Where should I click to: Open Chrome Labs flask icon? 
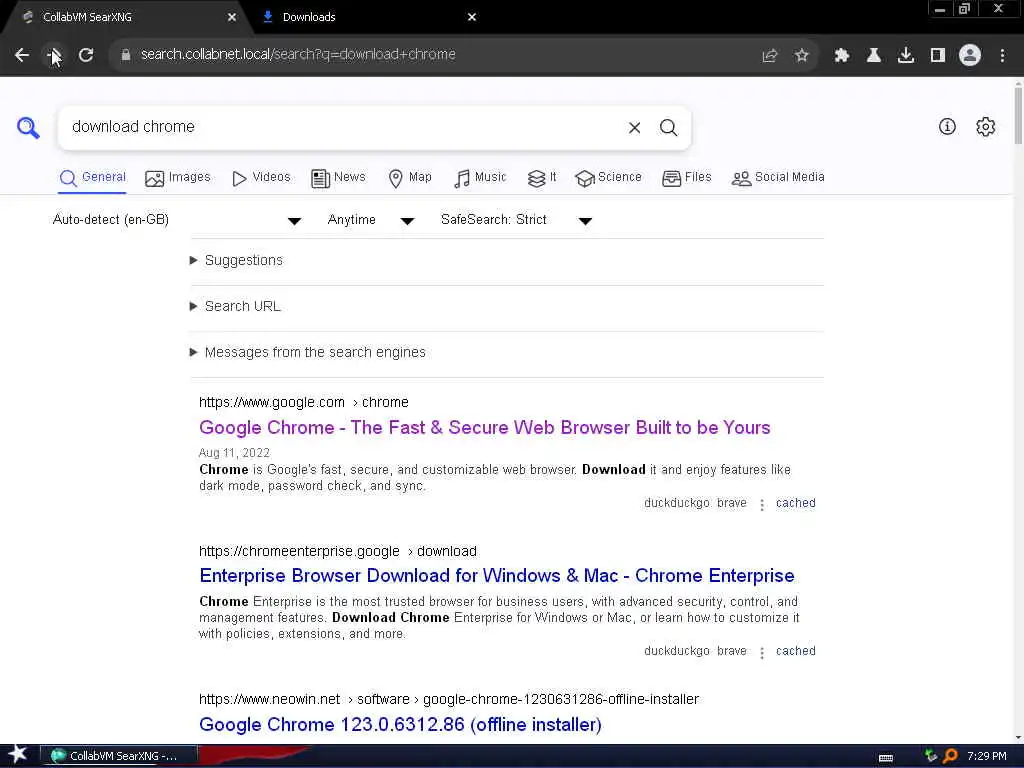coord(874,56)
